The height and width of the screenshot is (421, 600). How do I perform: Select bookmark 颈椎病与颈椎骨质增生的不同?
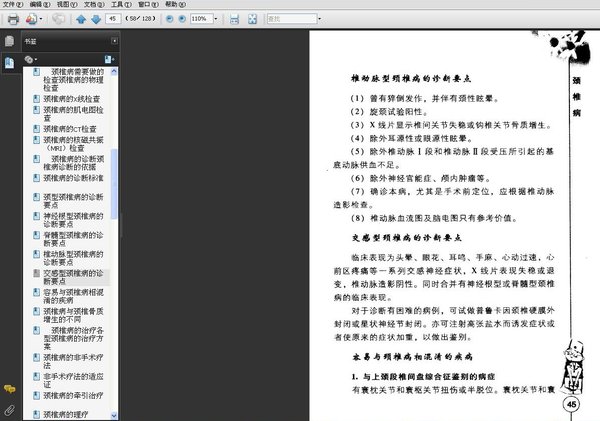73,315
